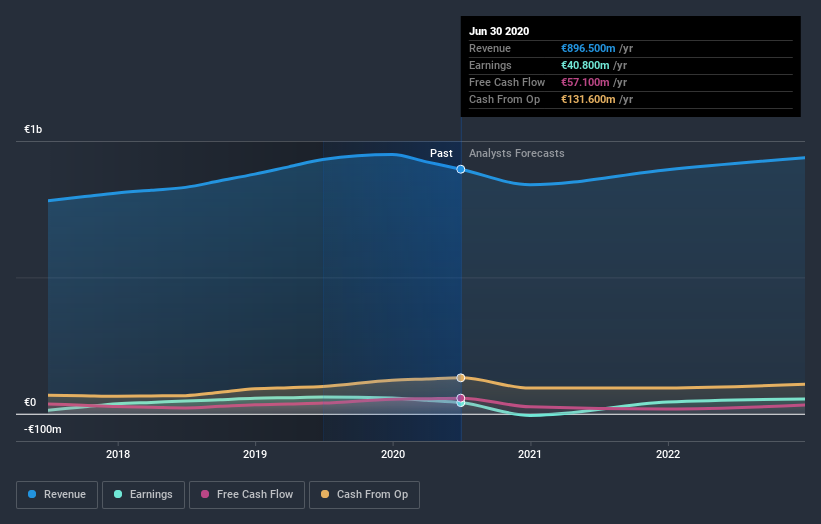Click the Cash From Op label in tooltip
821x524 pixels.
[x=504, y=99]
